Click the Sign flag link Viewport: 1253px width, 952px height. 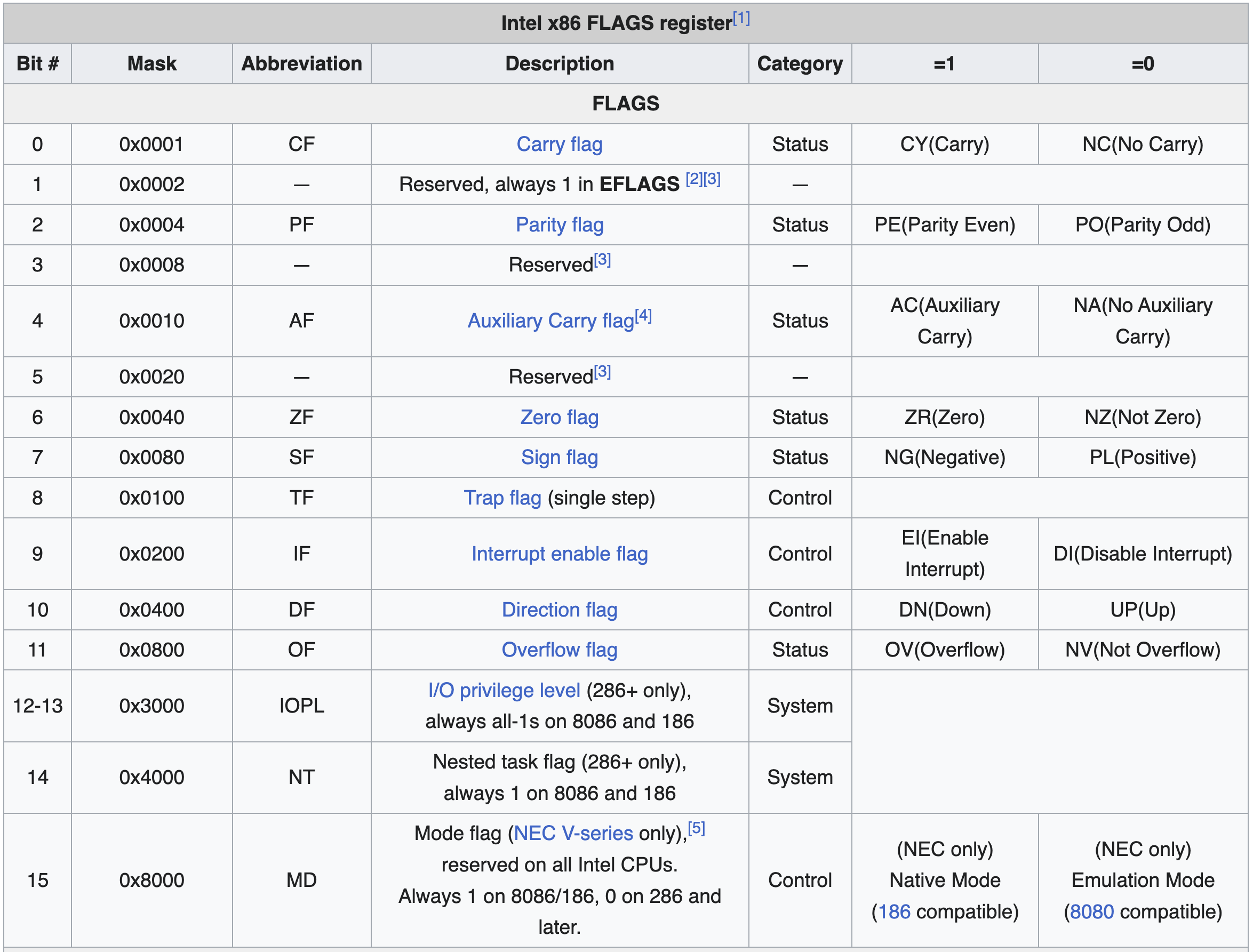click(559, 457)
